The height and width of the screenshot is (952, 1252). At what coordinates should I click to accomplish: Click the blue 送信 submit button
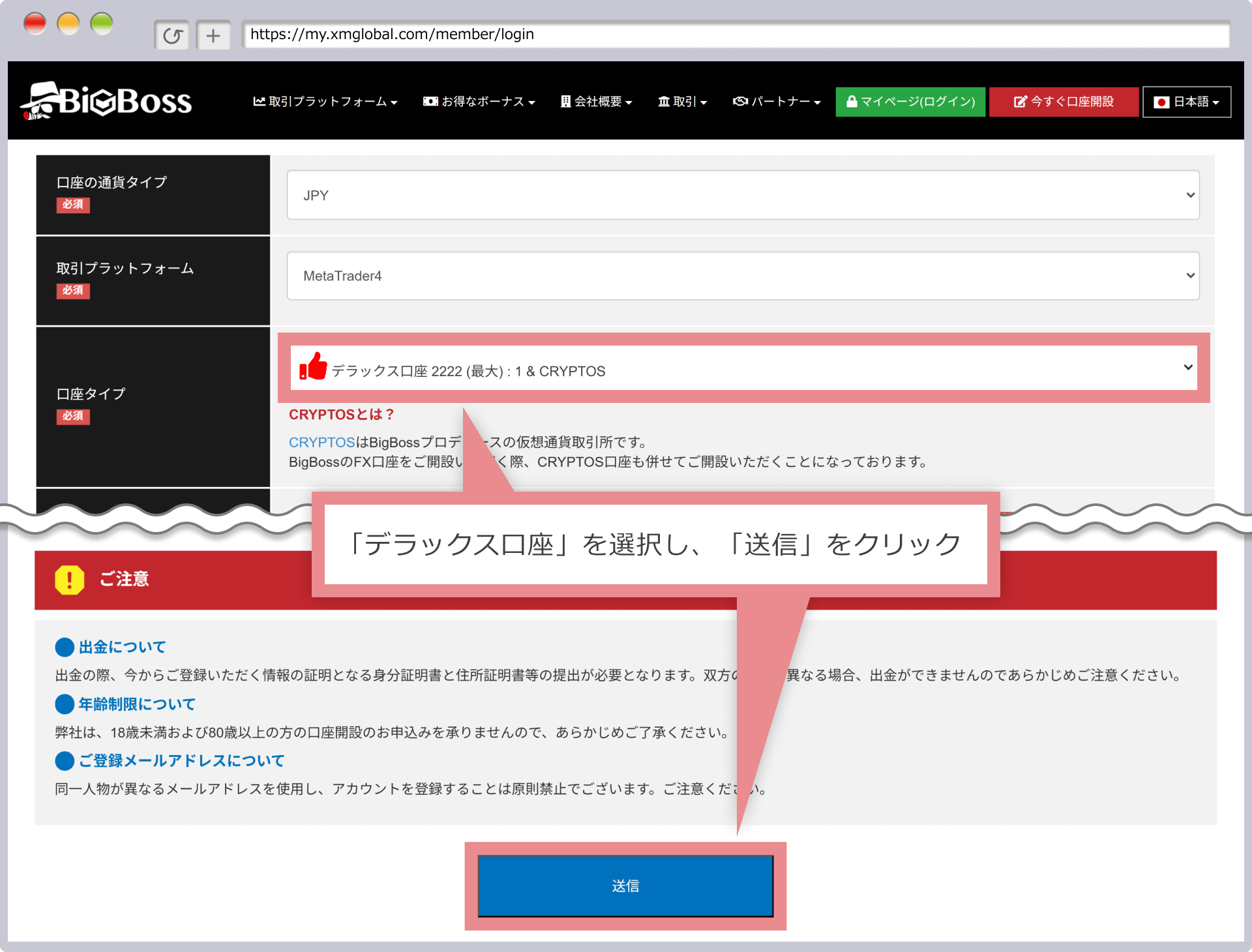pos(625,885)
